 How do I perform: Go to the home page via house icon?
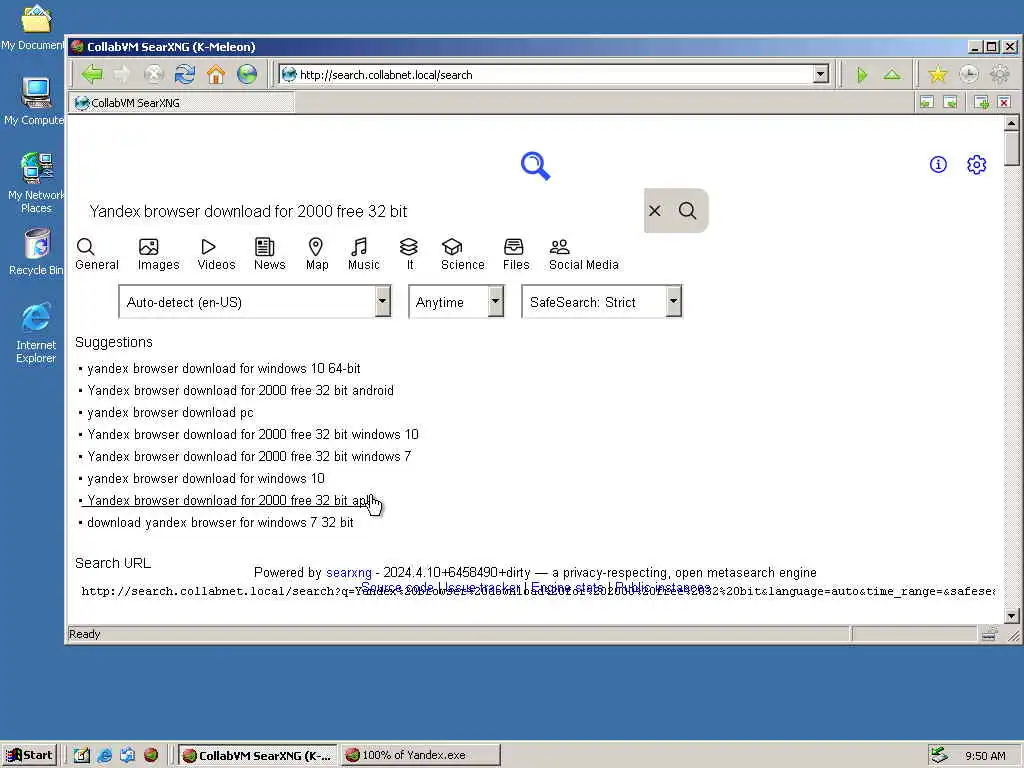click(216, 74)
